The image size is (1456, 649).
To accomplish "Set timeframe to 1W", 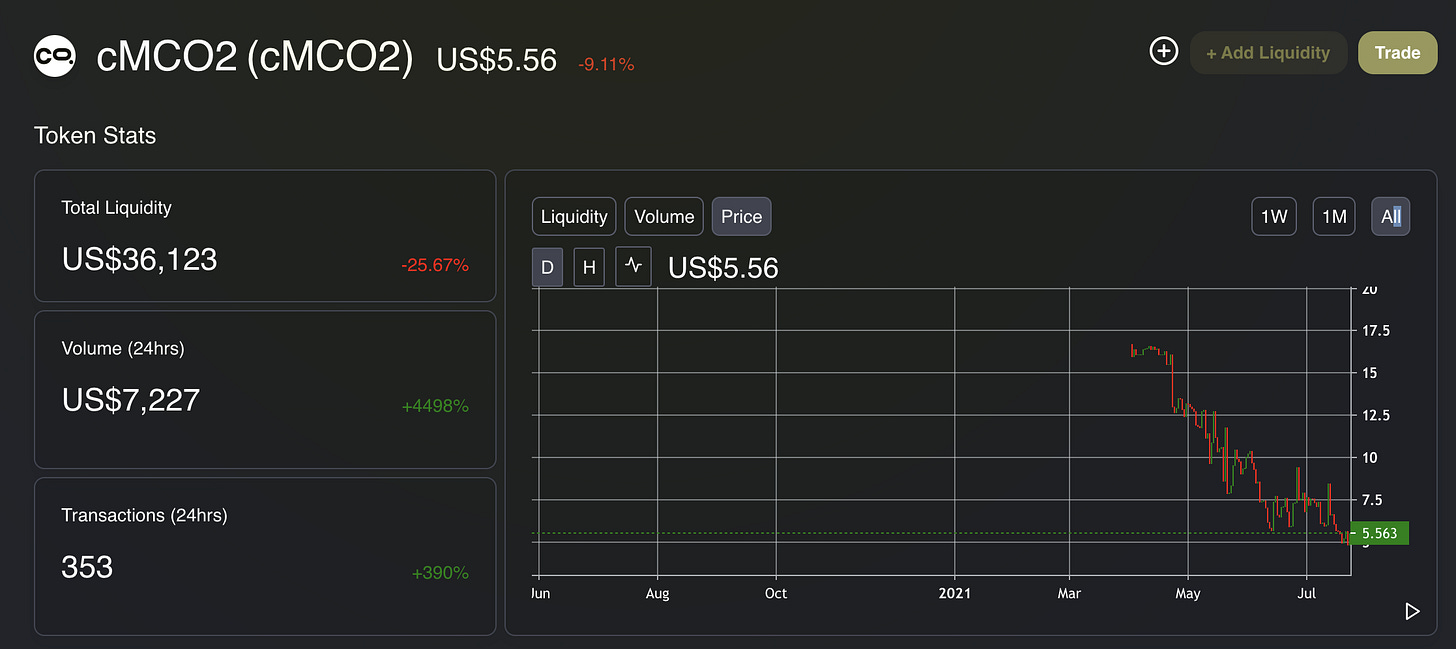I will point(1274,216).
